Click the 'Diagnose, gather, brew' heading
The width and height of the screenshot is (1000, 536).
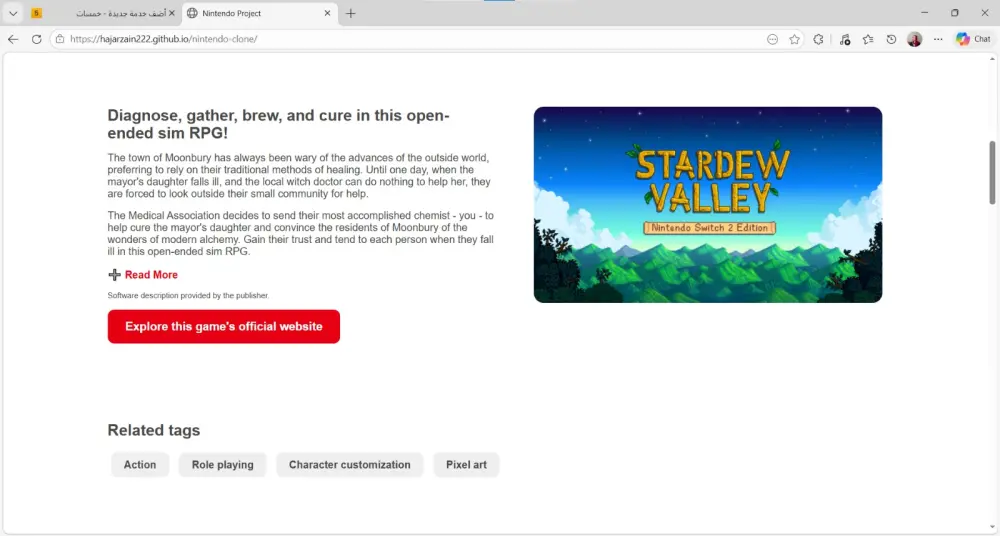(279, 124)
